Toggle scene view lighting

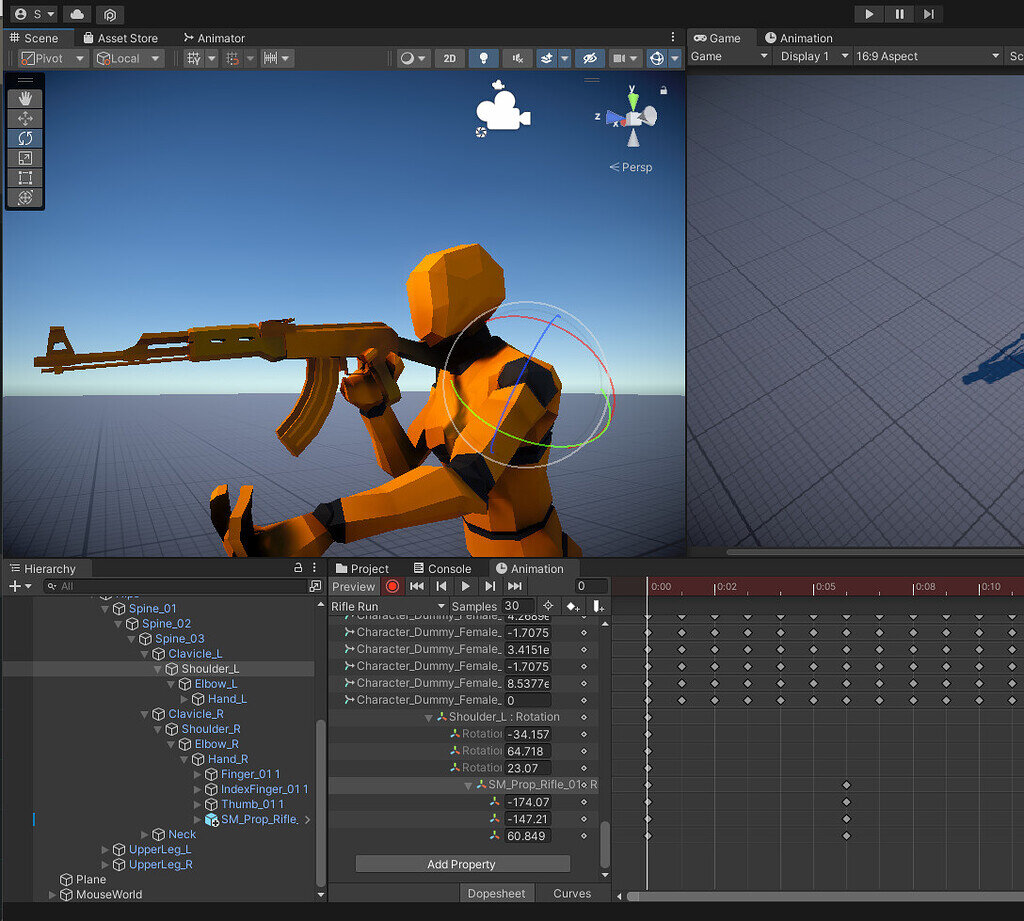point(485,57)
